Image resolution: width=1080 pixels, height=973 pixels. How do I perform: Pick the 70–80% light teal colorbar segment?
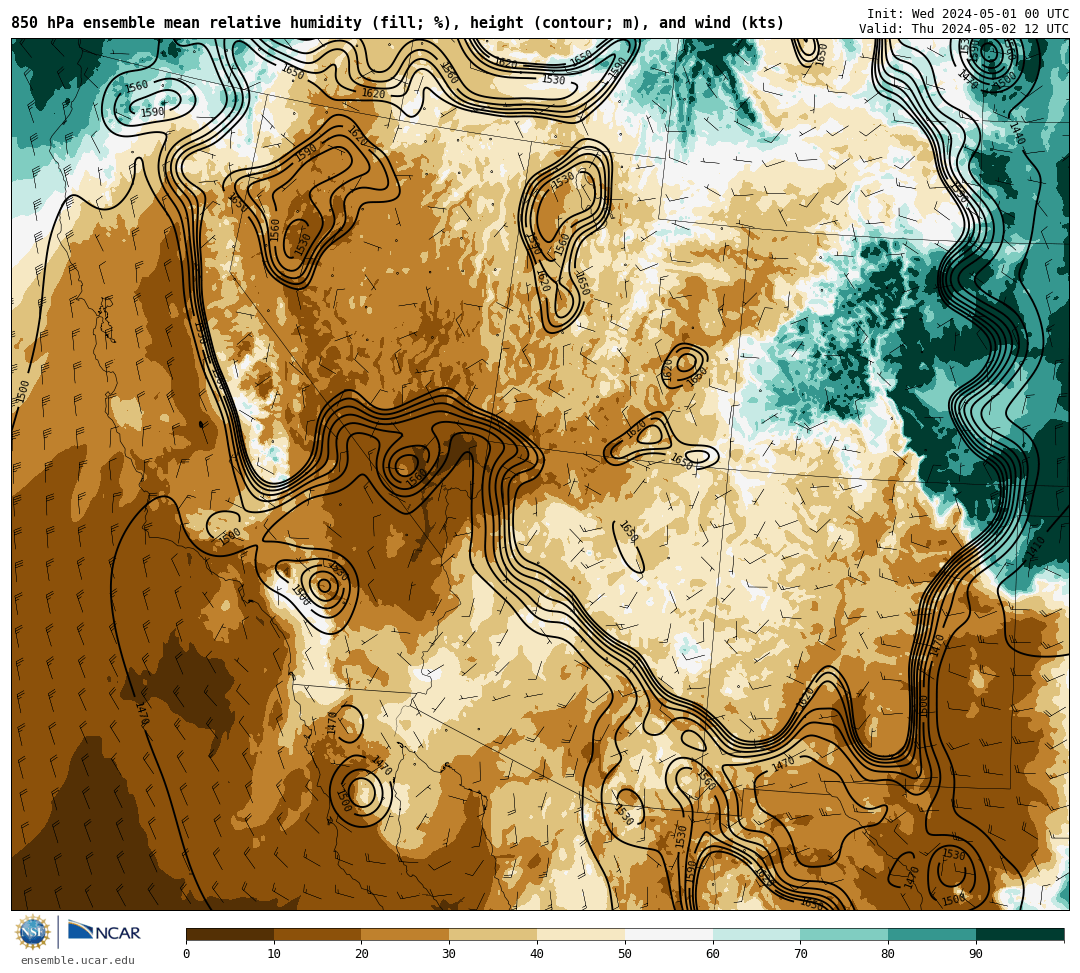click(844, 934)
